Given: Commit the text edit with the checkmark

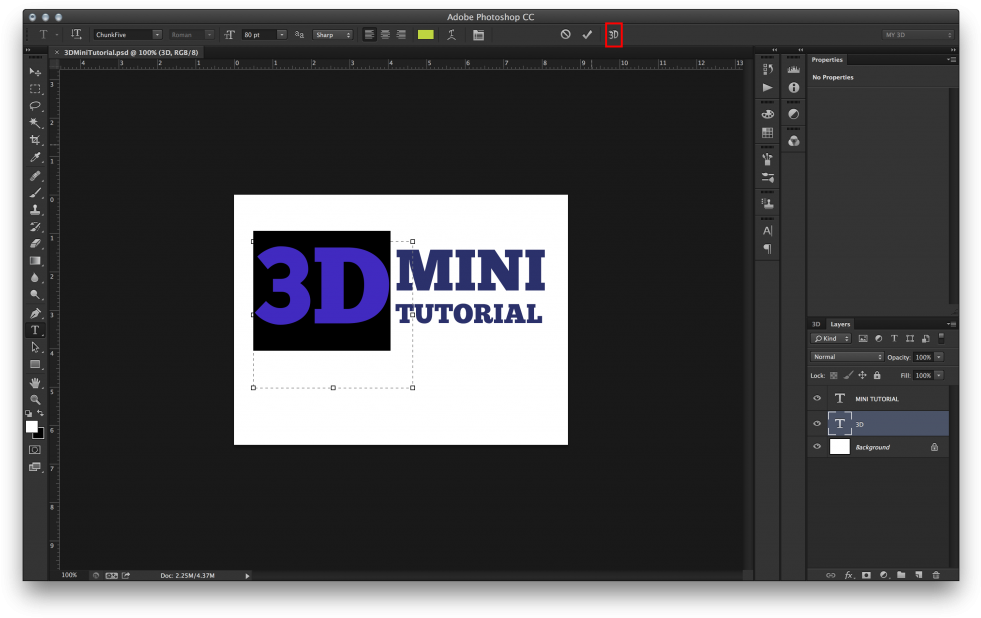Looking at the screenshot, I should click(x=588, y=33).
